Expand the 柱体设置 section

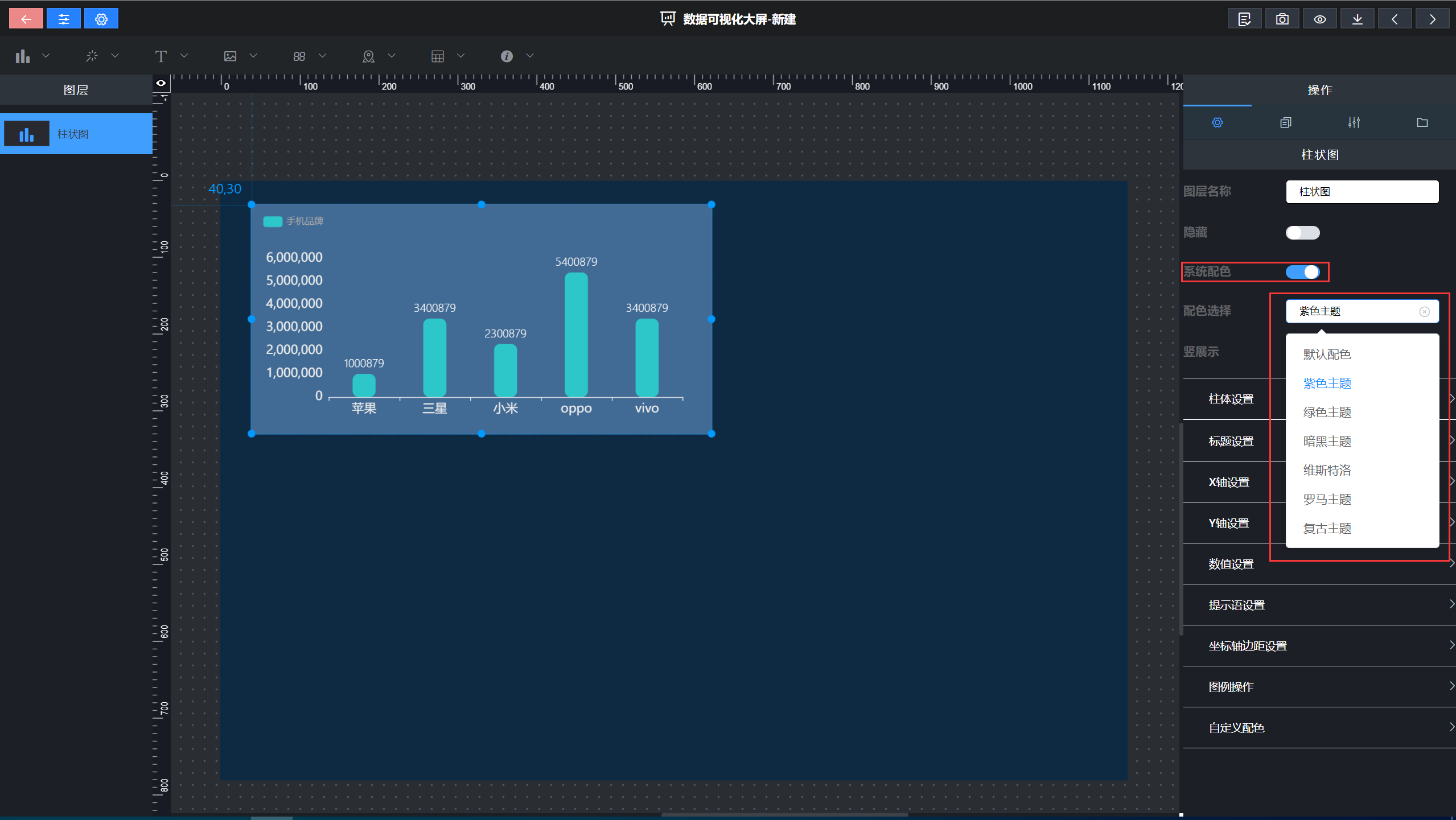tap(1231, 399)
